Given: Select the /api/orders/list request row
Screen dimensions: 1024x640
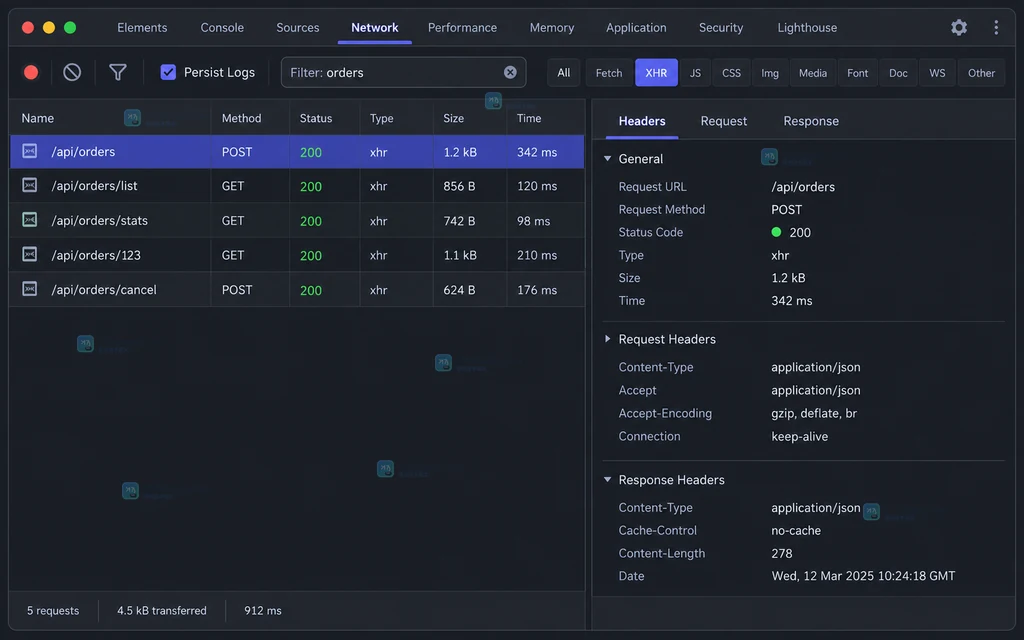Looking at the screenshot, I should click(297, 185).
